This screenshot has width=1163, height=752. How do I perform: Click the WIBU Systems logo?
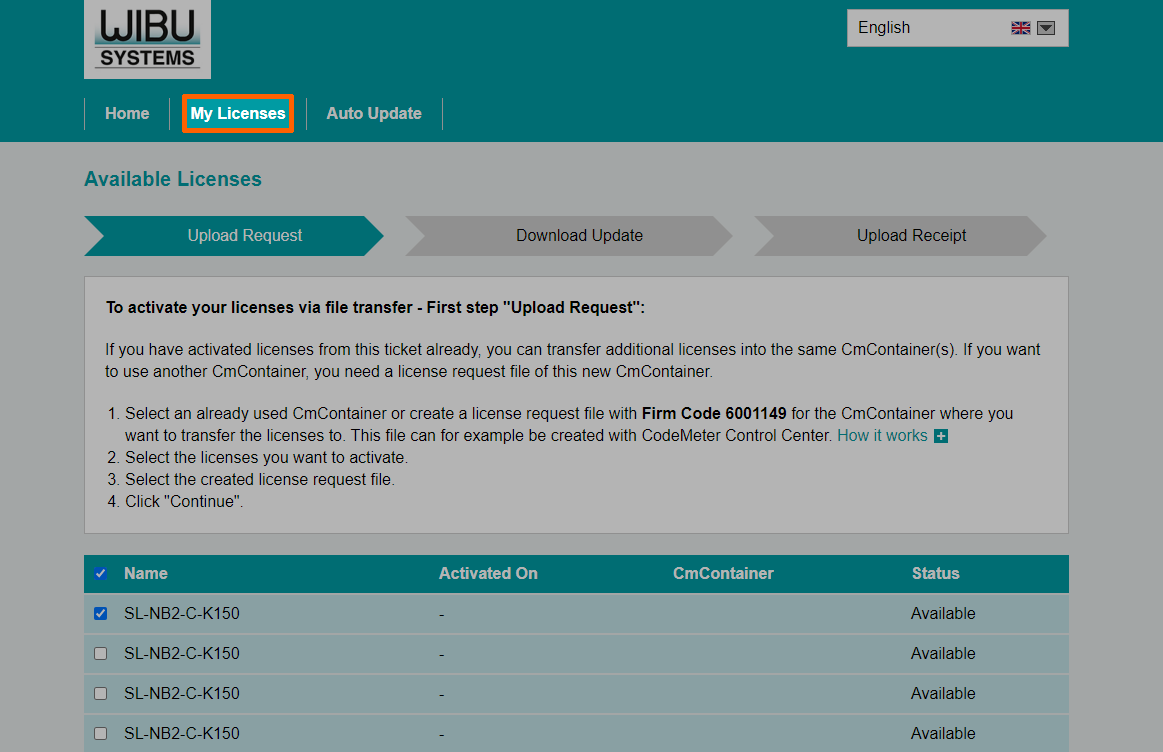point(147,39)
